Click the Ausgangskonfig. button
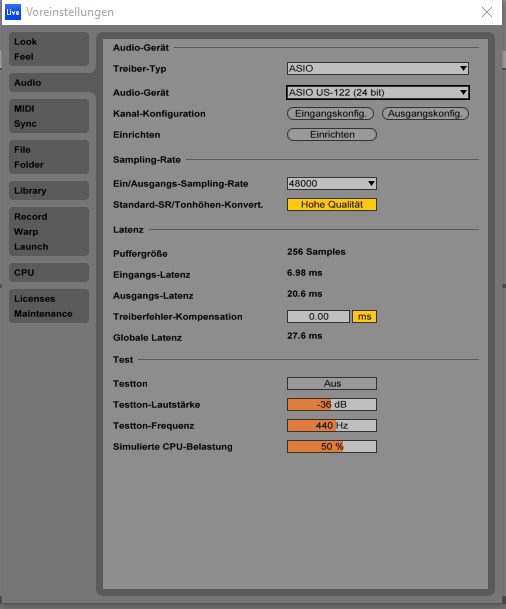The height and width of the screenshot is (609, 506). [x=425, y=113]
